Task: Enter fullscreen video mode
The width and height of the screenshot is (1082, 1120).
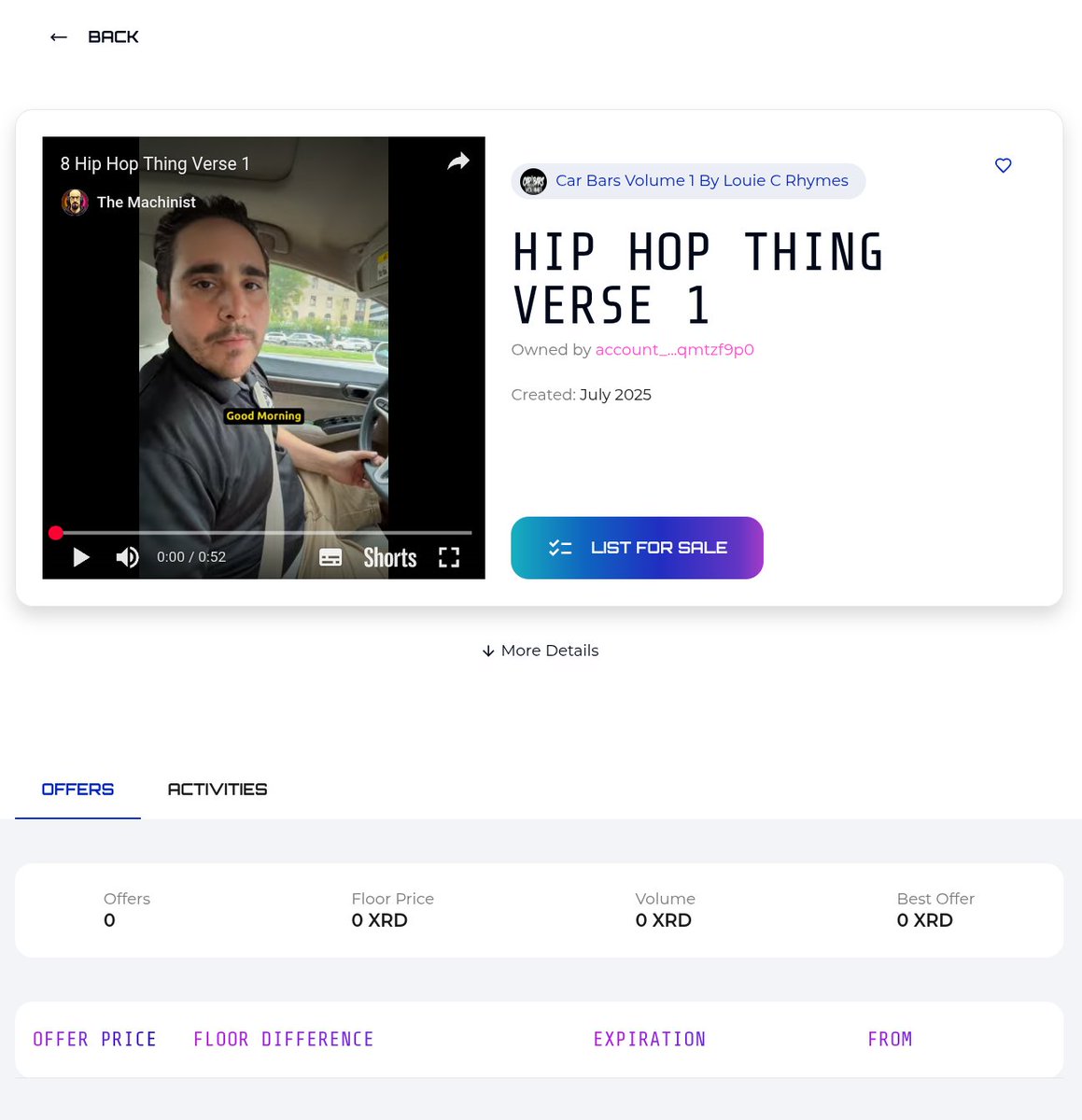Action: tap(449, 557)
